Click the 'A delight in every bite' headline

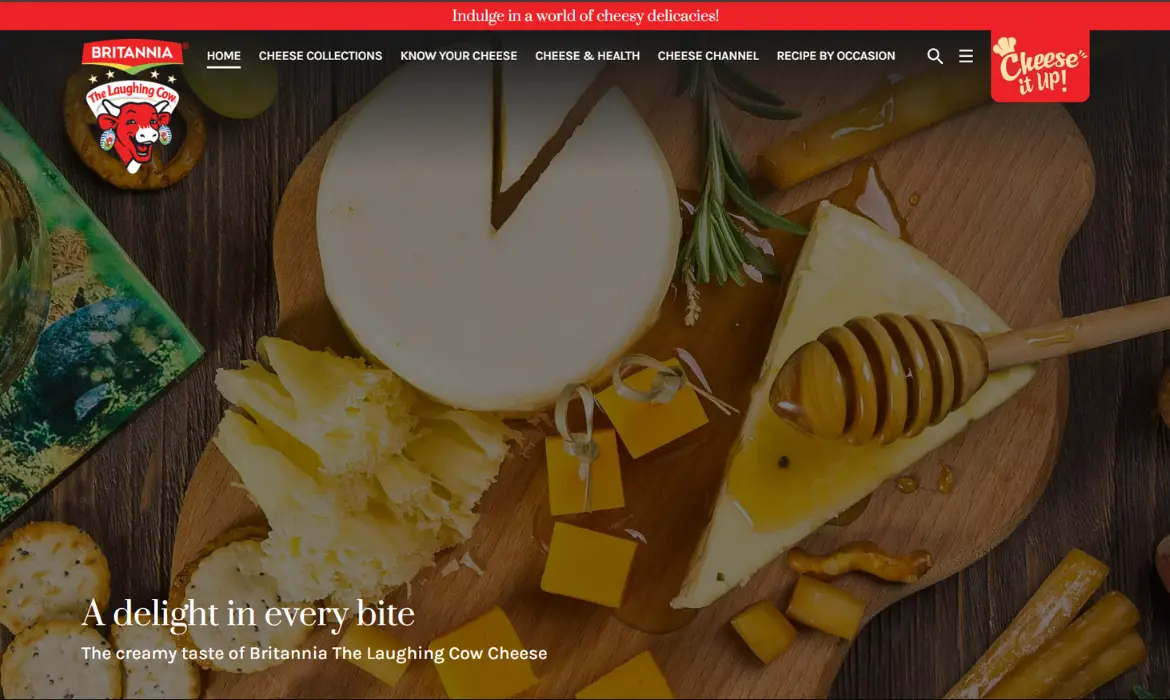[248, 613]
